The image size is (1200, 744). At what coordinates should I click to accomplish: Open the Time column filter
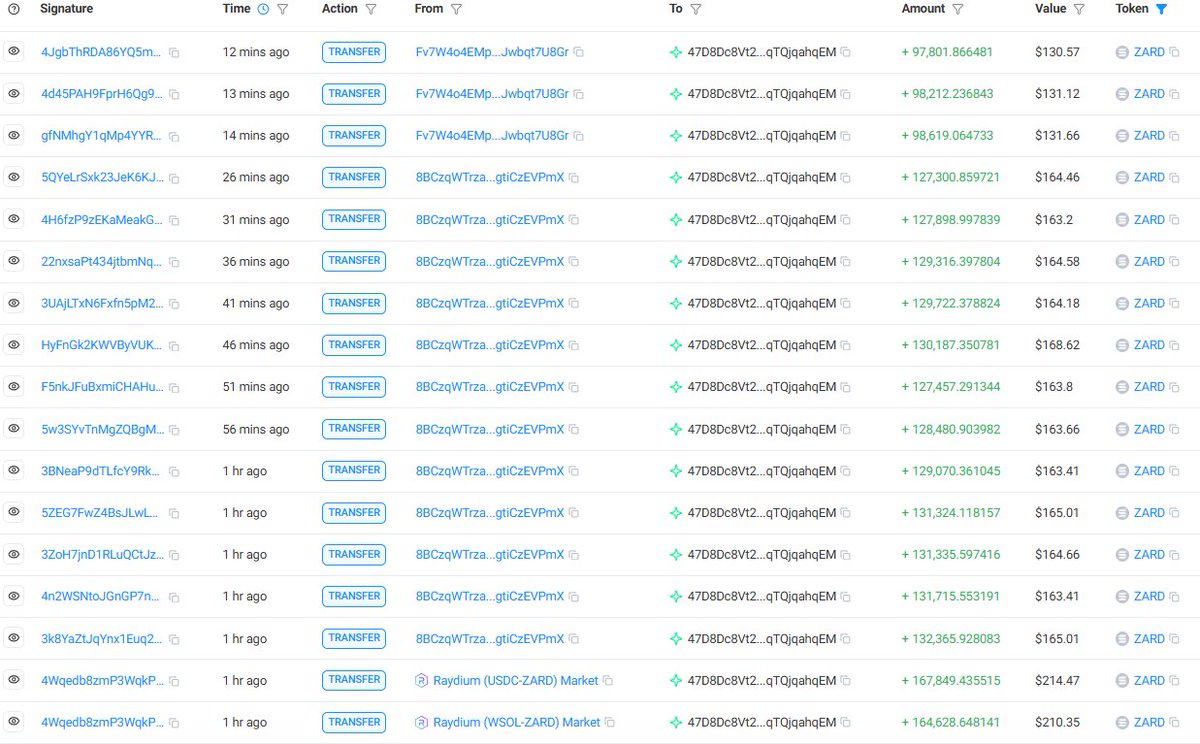click(282, 9)
